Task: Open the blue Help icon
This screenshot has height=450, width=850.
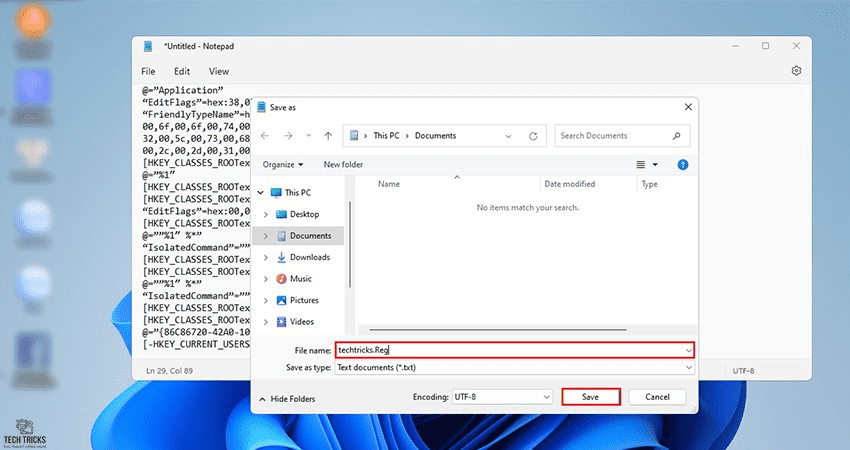Action: 683,165
